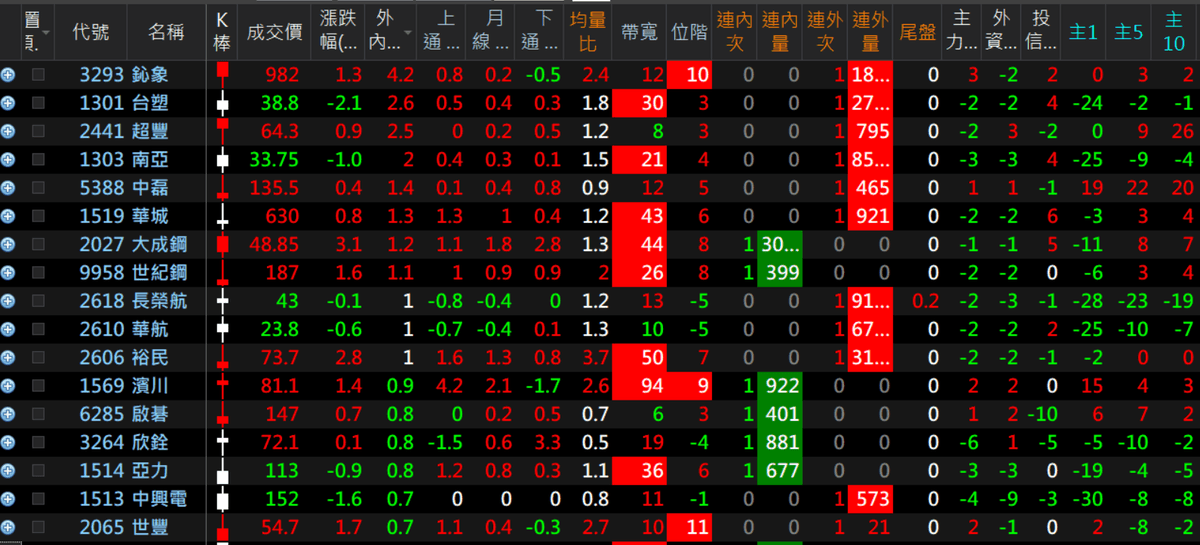Click the blue plus icon for 1569 濱川
This screenshot has width=1200, height=545.
[8, 385]
